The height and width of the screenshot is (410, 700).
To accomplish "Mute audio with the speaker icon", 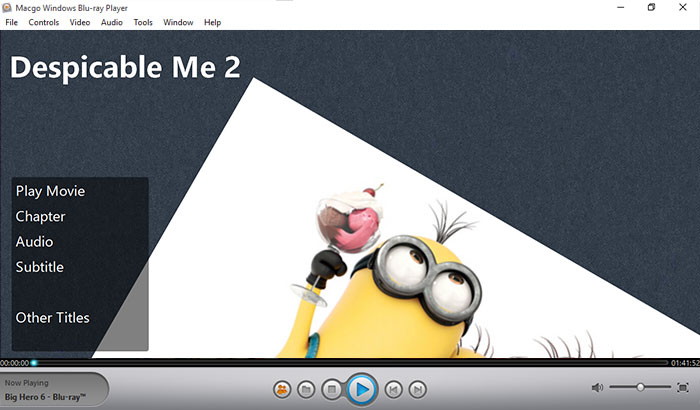I will 597,388.
